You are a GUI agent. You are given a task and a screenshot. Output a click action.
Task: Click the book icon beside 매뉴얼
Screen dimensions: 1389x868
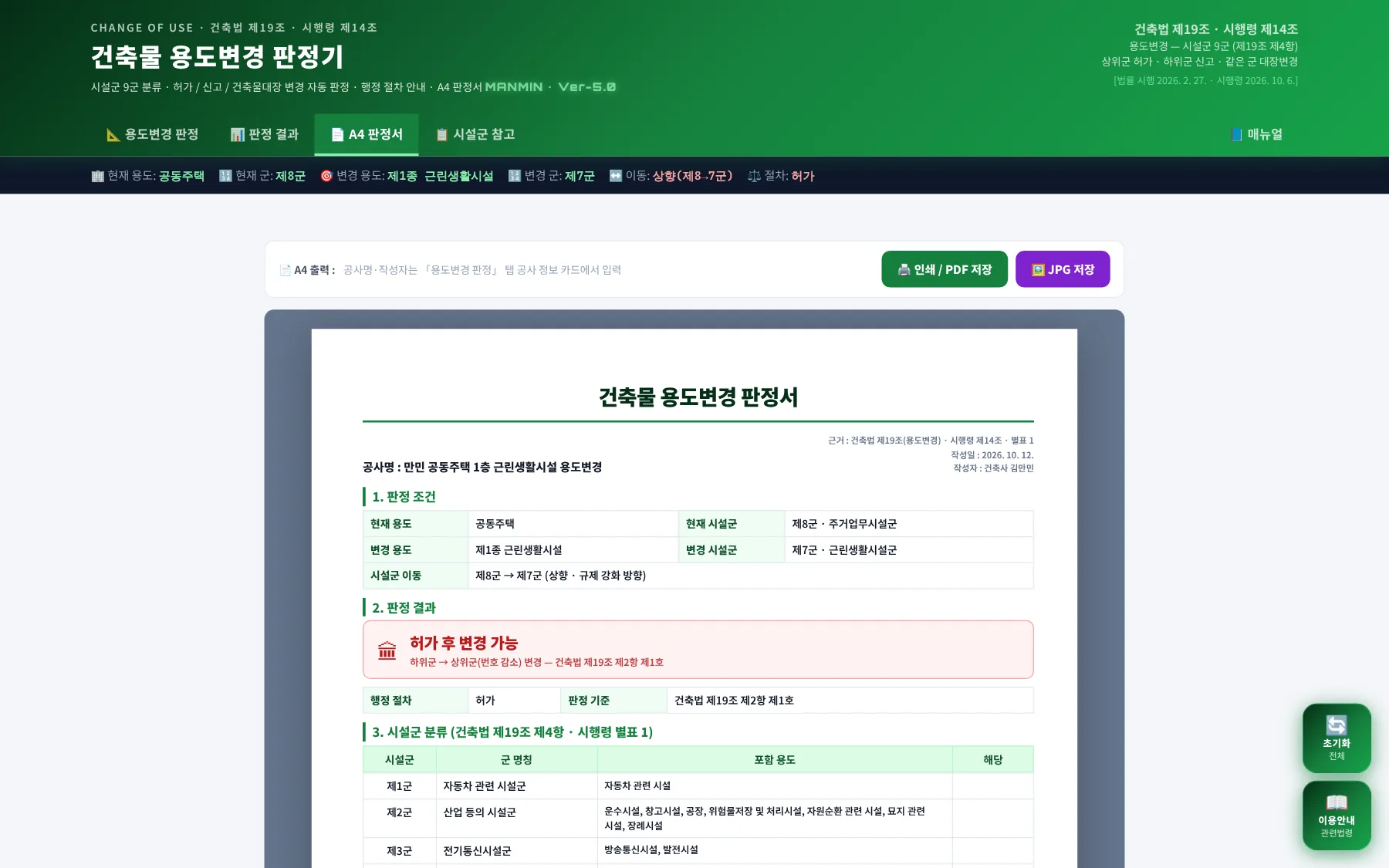coord(1237,135)
